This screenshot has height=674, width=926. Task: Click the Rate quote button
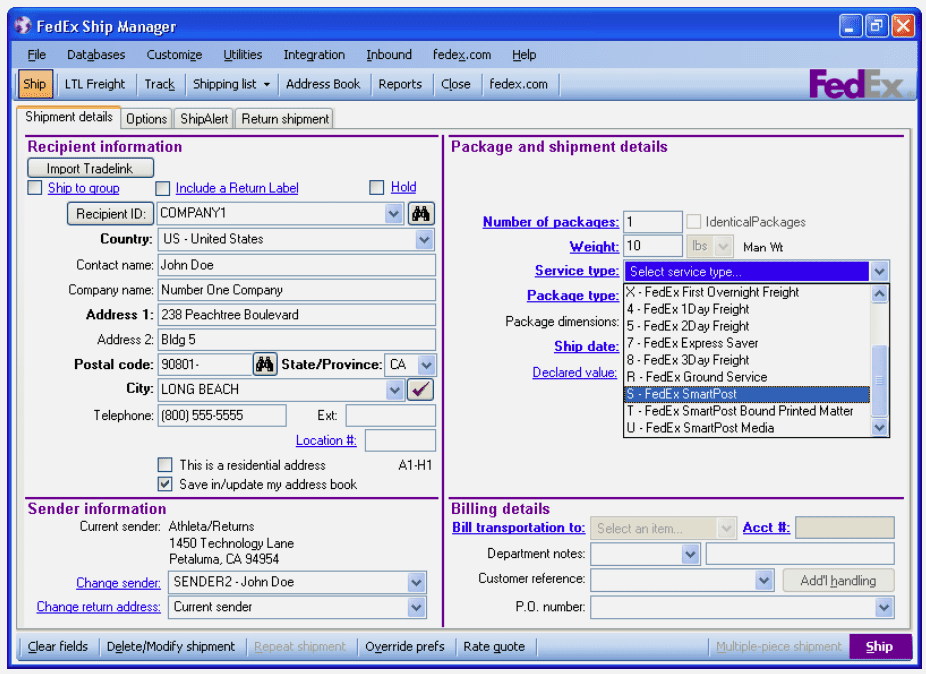pyautogui.click(x=494, y=646)
